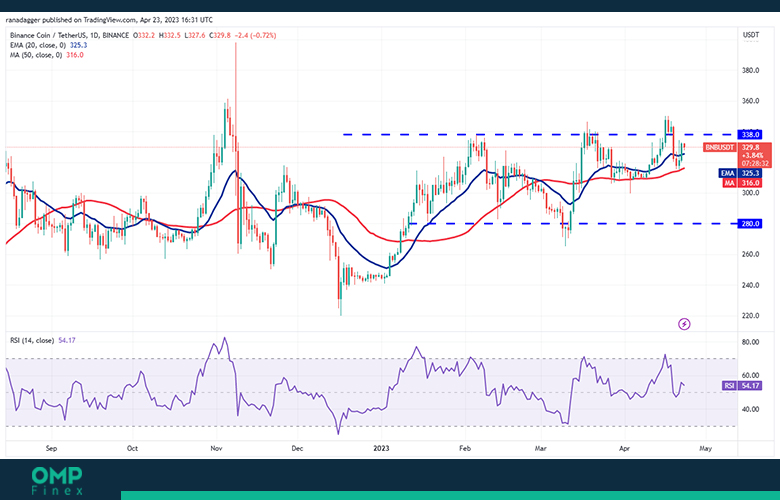Click the Mar label on time axis

pyautogui.click(x=540, y=448)
